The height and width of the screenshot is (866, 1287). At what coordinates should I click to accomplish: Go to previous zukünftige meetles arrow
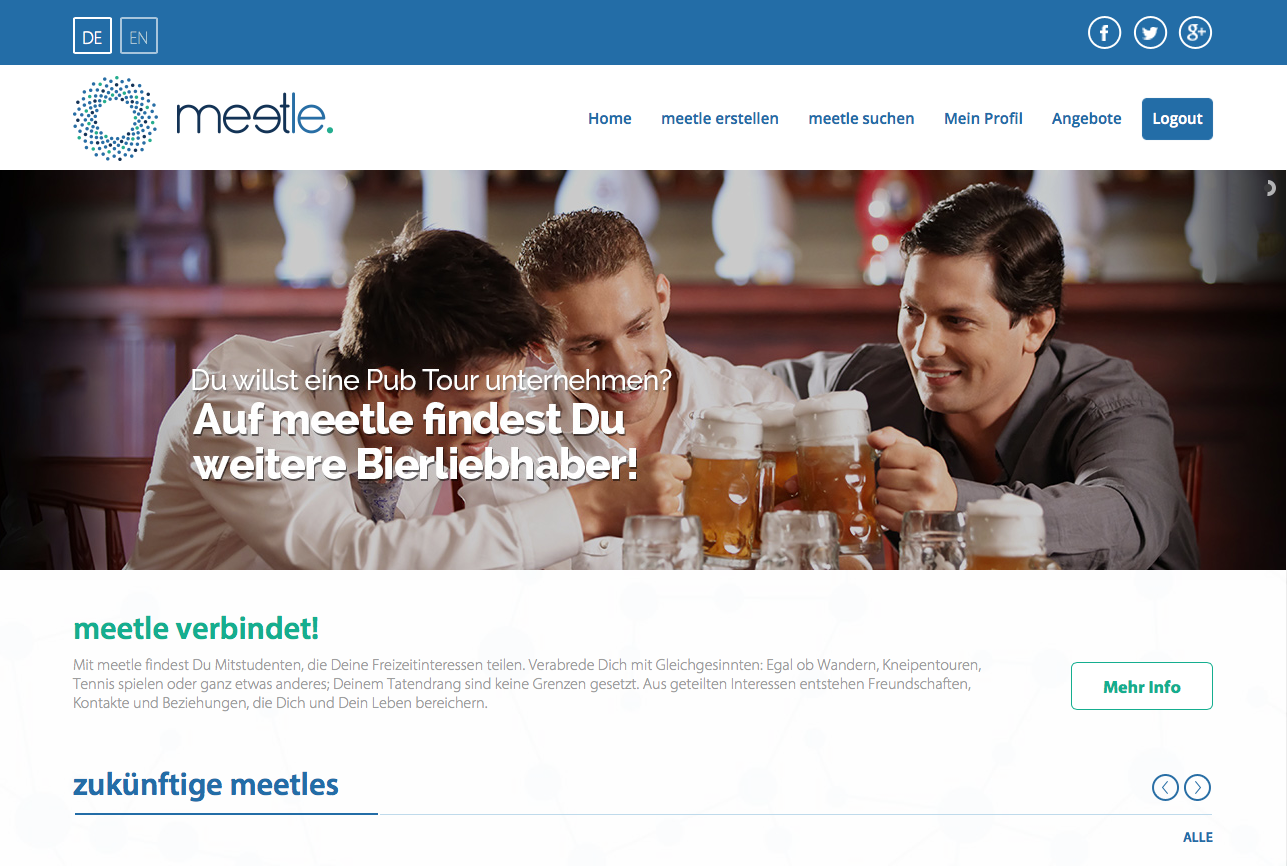[1165, 788]
